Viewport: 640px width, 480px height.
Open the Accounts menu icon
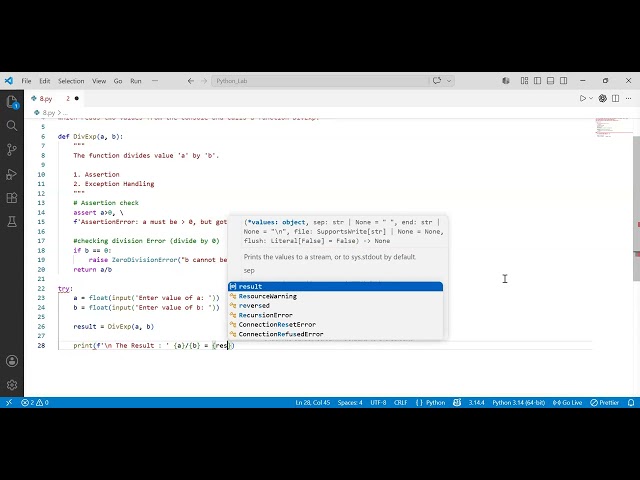pos(12,361)
